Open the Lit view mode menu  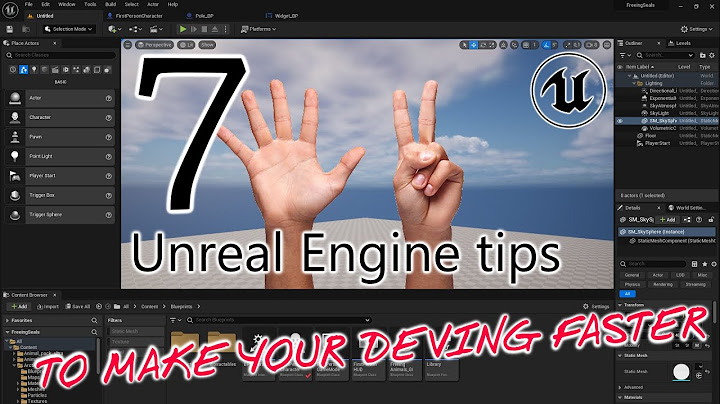coord(186,45)
